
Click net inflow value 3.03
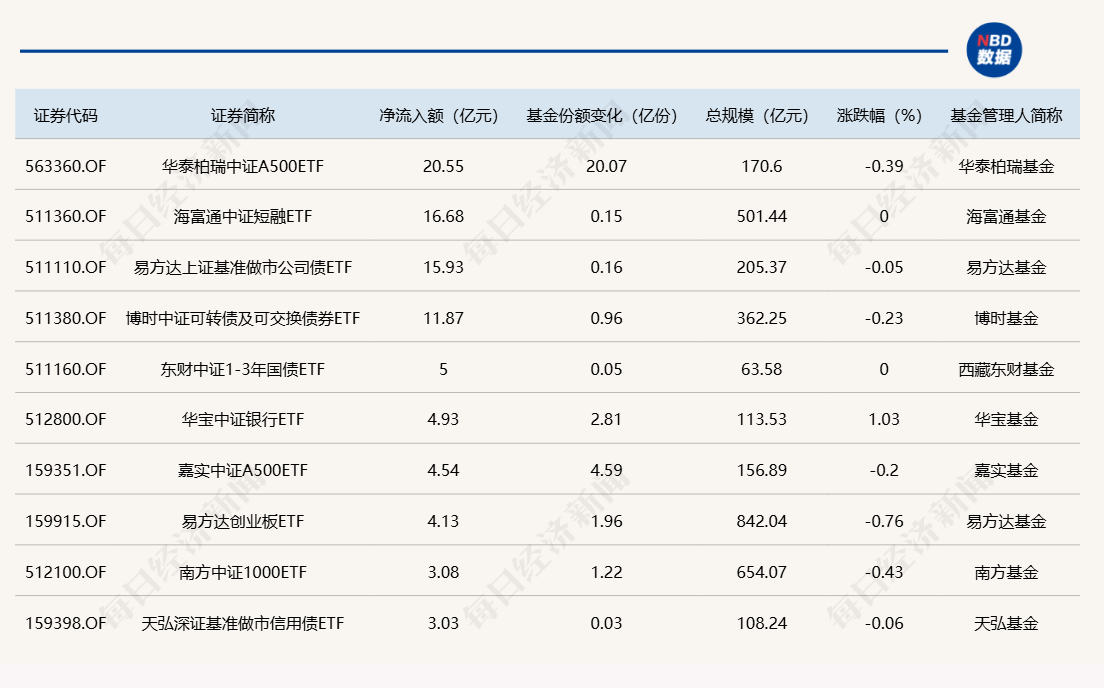pos(444,623)
